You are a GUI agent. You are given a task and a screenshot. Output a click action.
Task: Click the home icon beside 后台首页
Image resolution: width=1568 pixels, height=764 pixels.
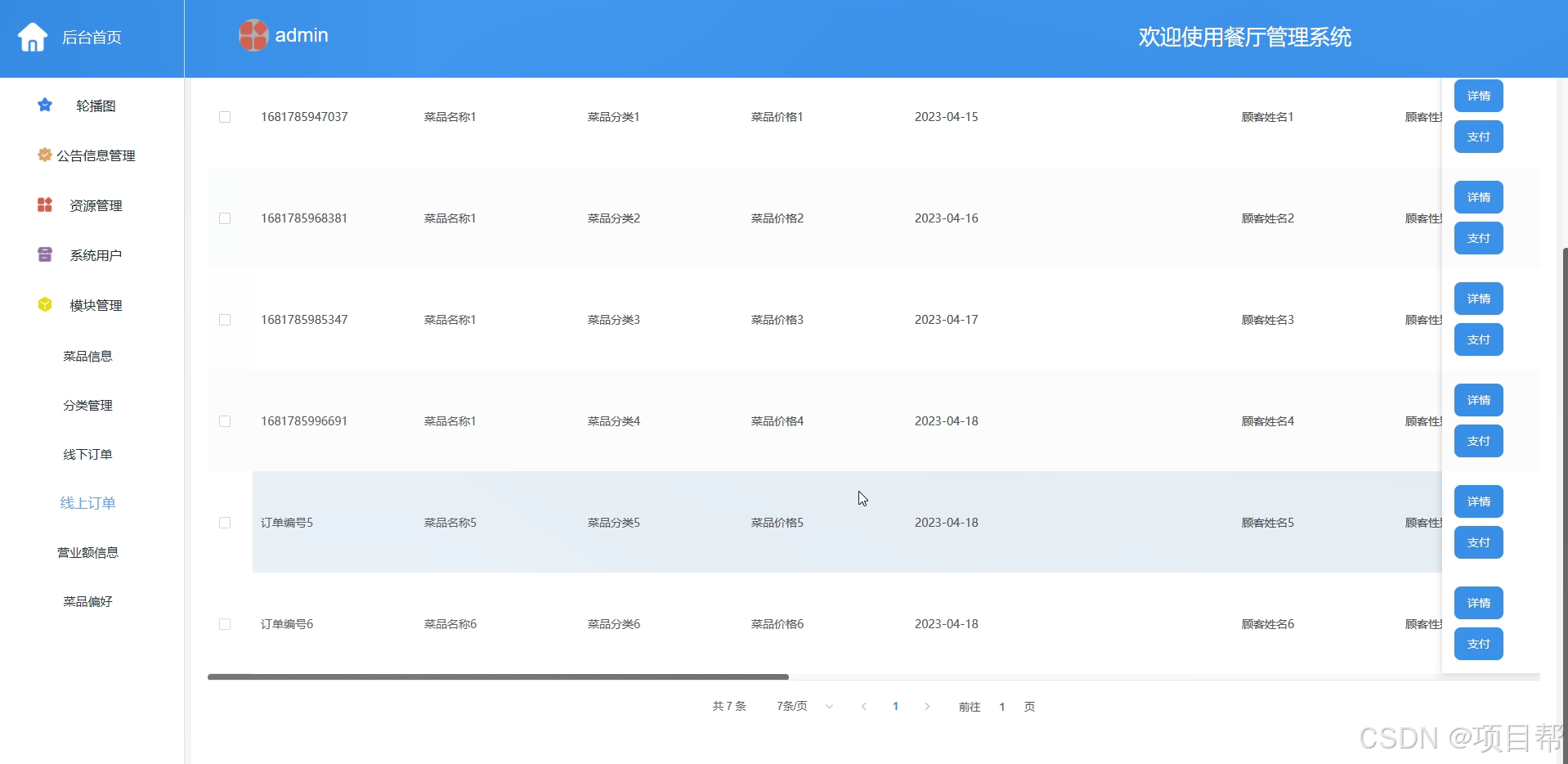tap(33, 37)
